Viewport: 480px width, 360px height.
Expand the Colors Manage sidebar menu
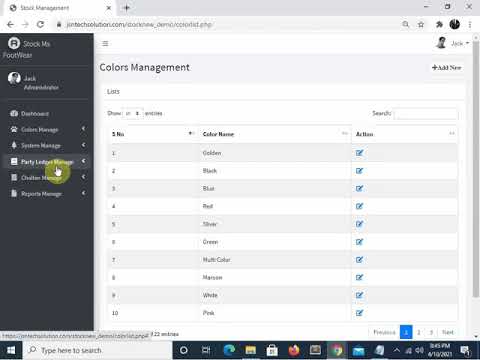click(47, 129)
